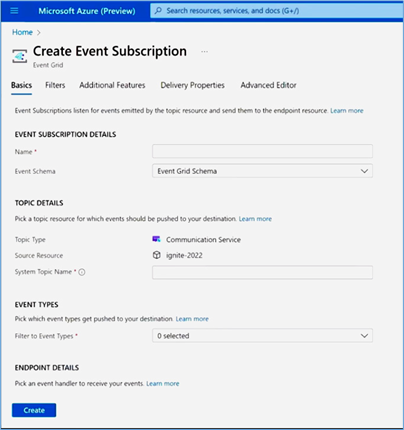
Task: Open the Filter to Event Types dropdown
Action: click(262, 336)
